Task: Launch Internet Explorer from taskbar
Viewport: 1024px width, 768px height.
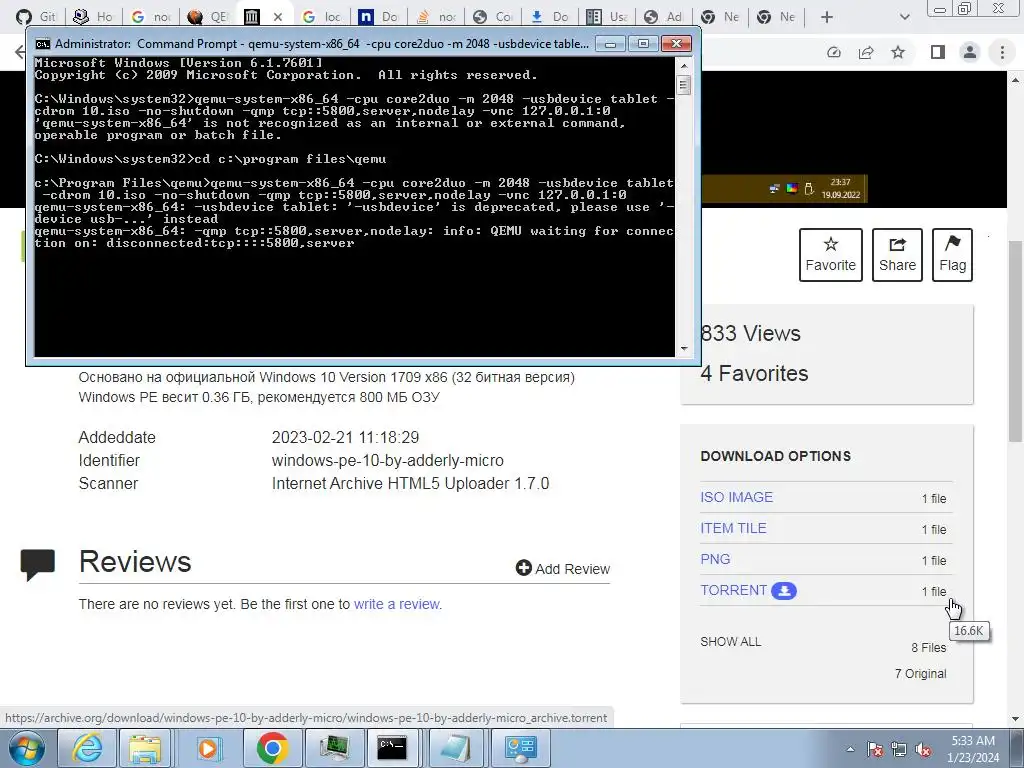Action: 87,748
